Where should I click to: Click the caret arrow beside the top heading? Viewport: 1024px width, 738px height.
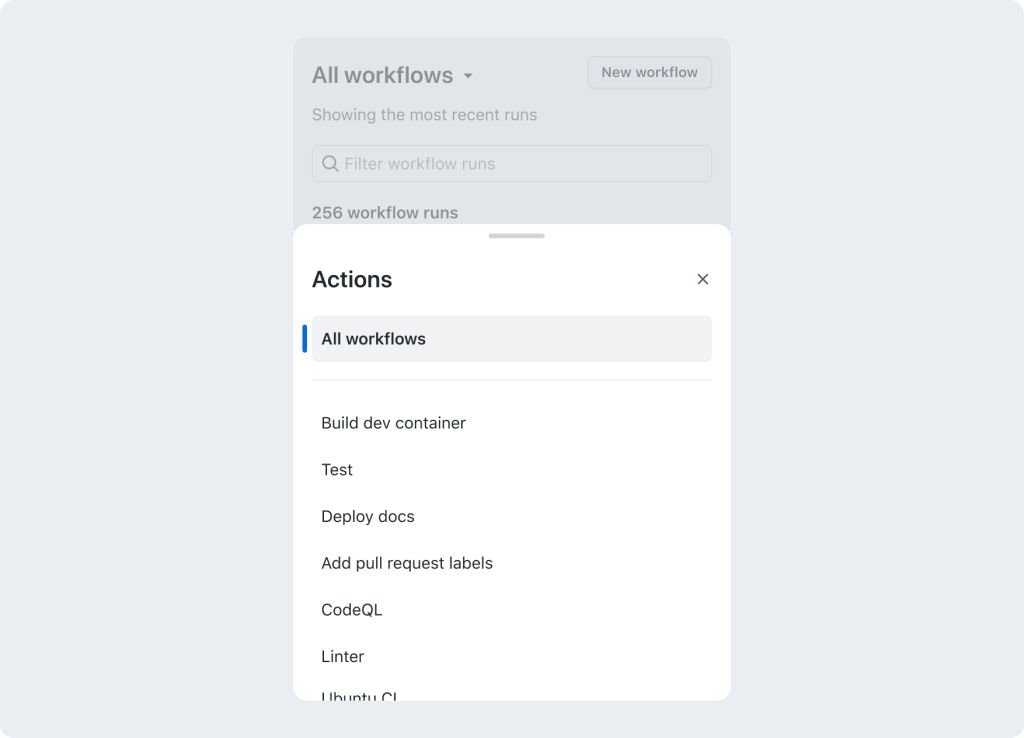(468, 76)
